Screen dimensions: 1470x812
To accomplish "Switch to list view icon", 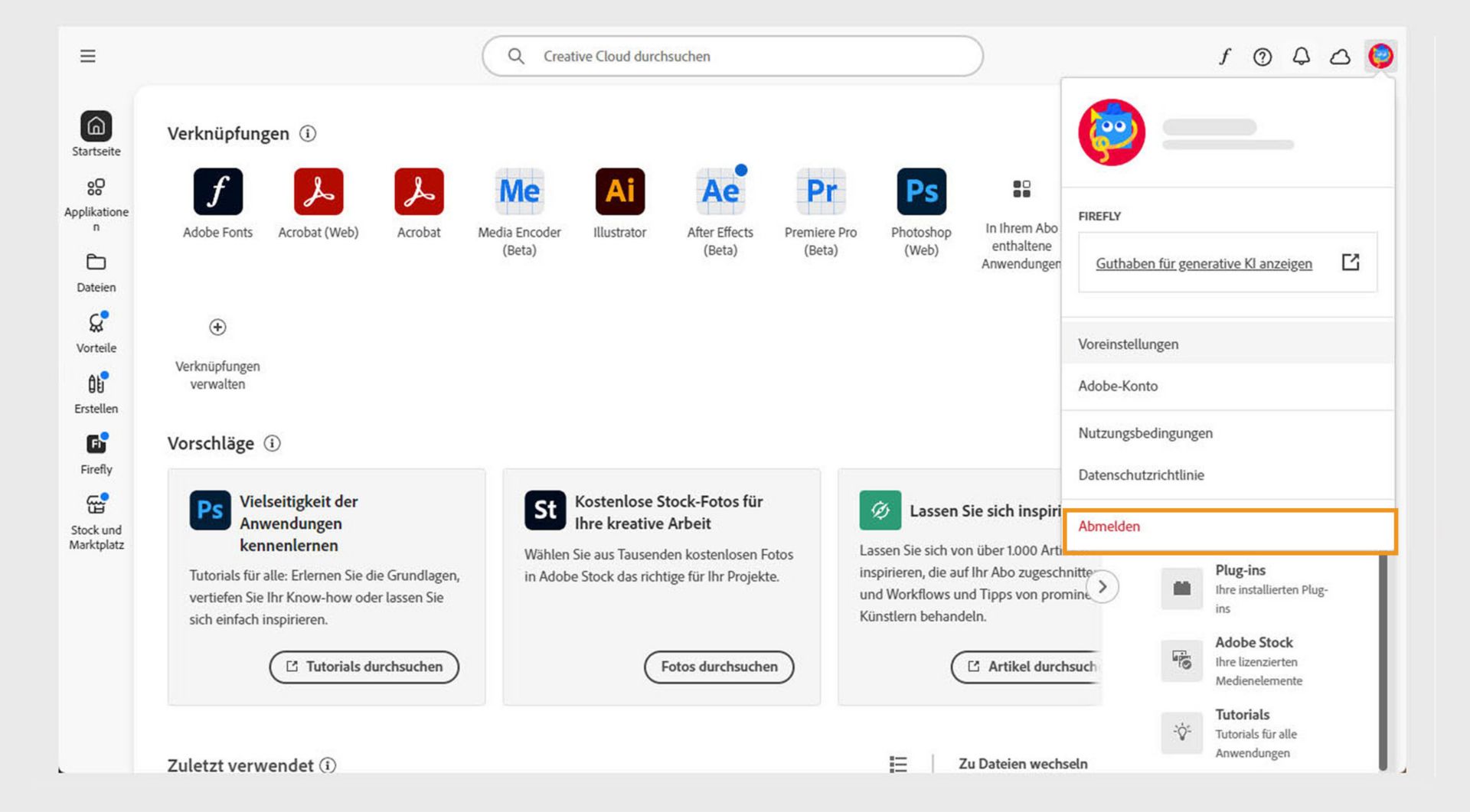I will point(898,764).
